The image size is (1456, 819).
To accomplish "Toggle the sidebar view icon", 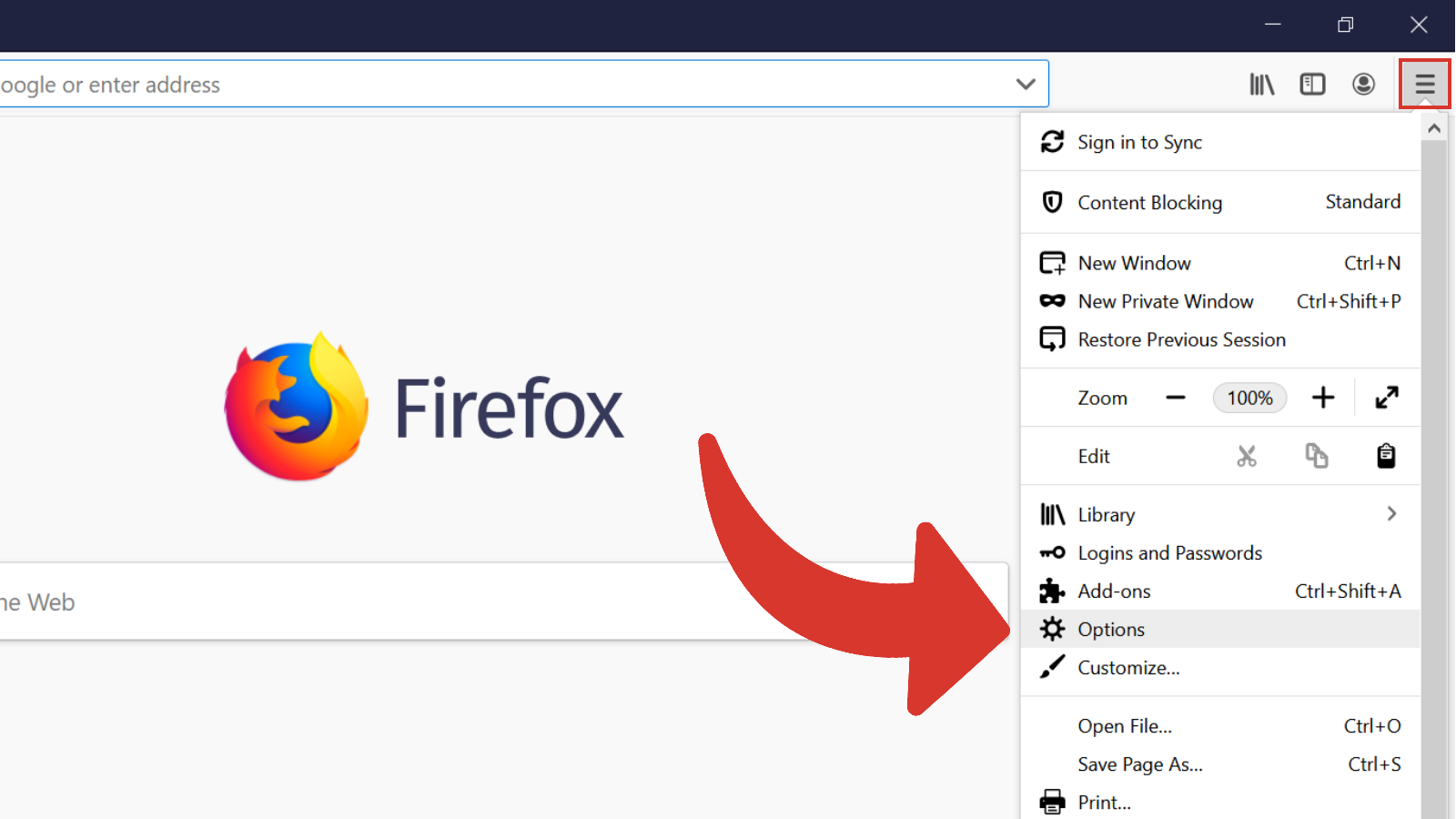I will pos(1312,84).
